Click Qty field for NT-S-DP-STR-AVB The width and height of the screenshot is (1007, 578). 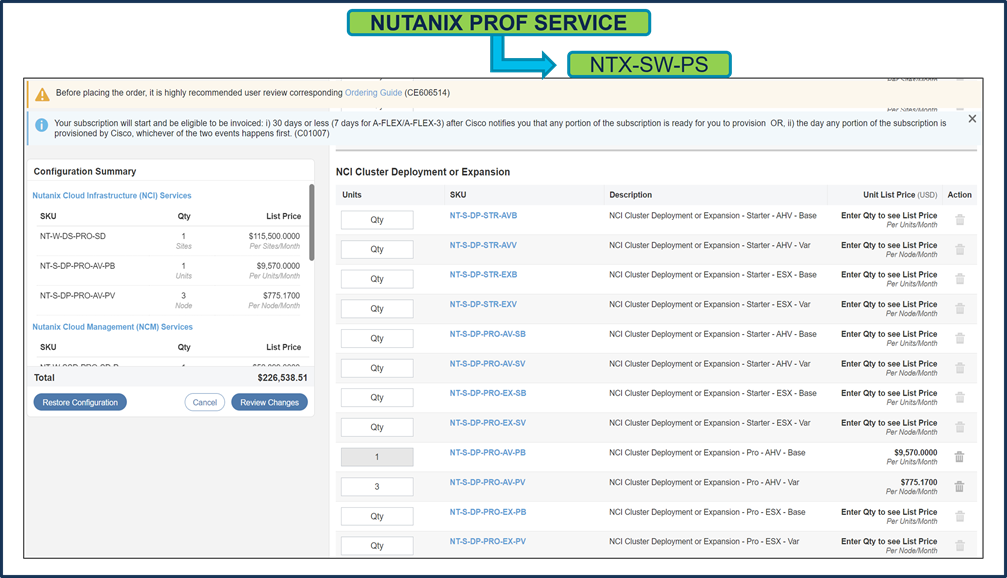377,220
